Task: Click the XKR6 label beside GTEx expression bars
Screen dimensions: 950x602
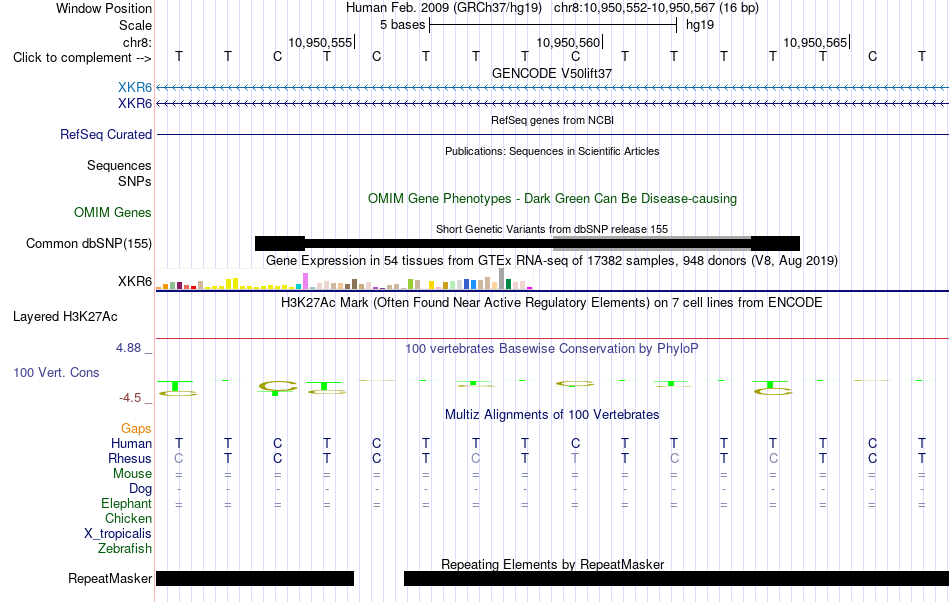Action: click(x=135, y=282)
